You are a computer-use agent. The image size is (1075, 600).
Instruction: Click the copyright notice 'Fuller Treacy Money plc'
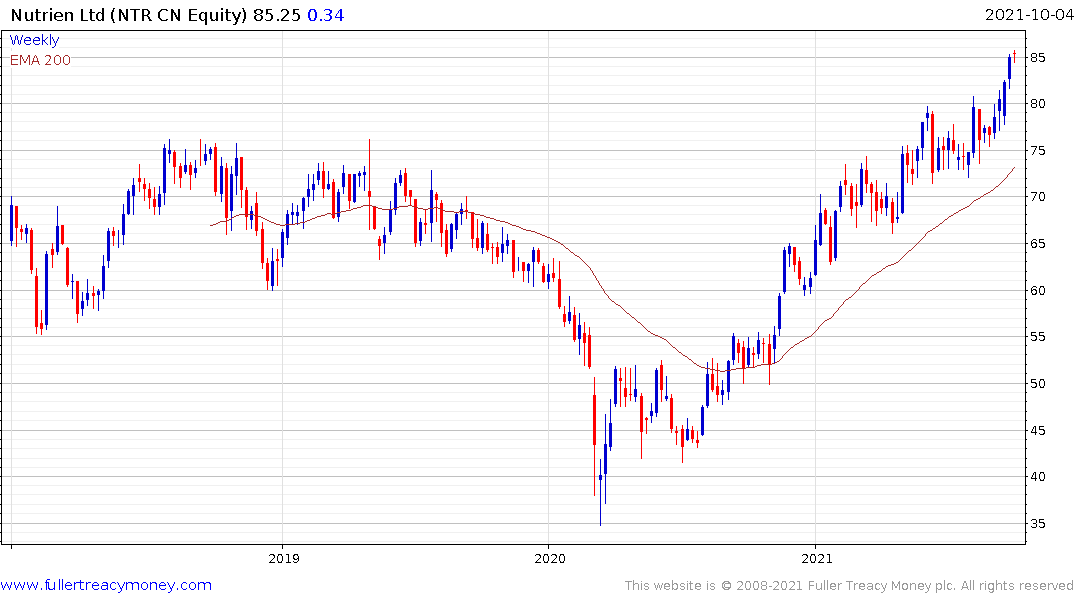pyautogui.click(x=880, y=586)
